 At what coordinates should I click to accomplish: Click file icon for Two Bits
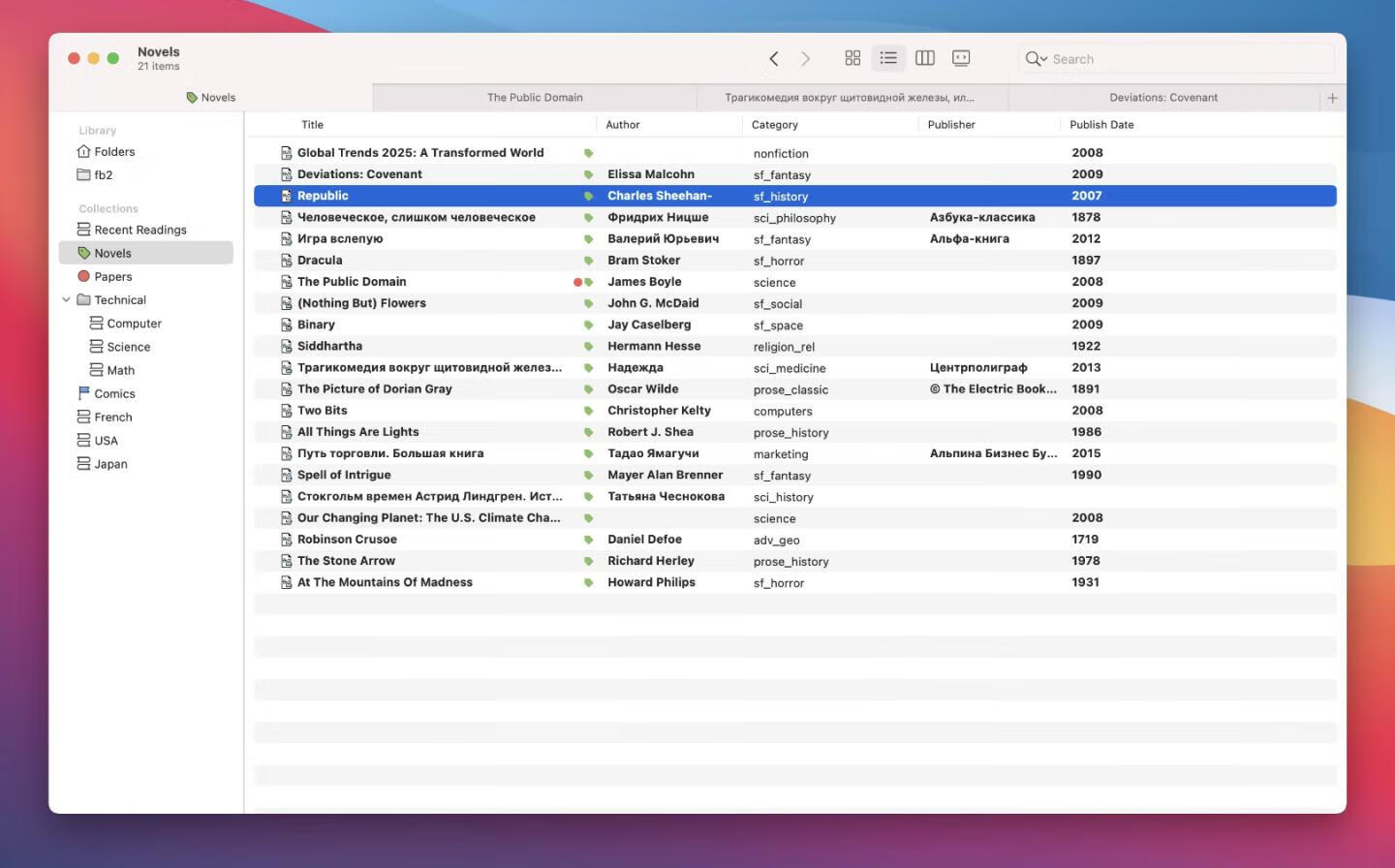[x=287, y=411]
